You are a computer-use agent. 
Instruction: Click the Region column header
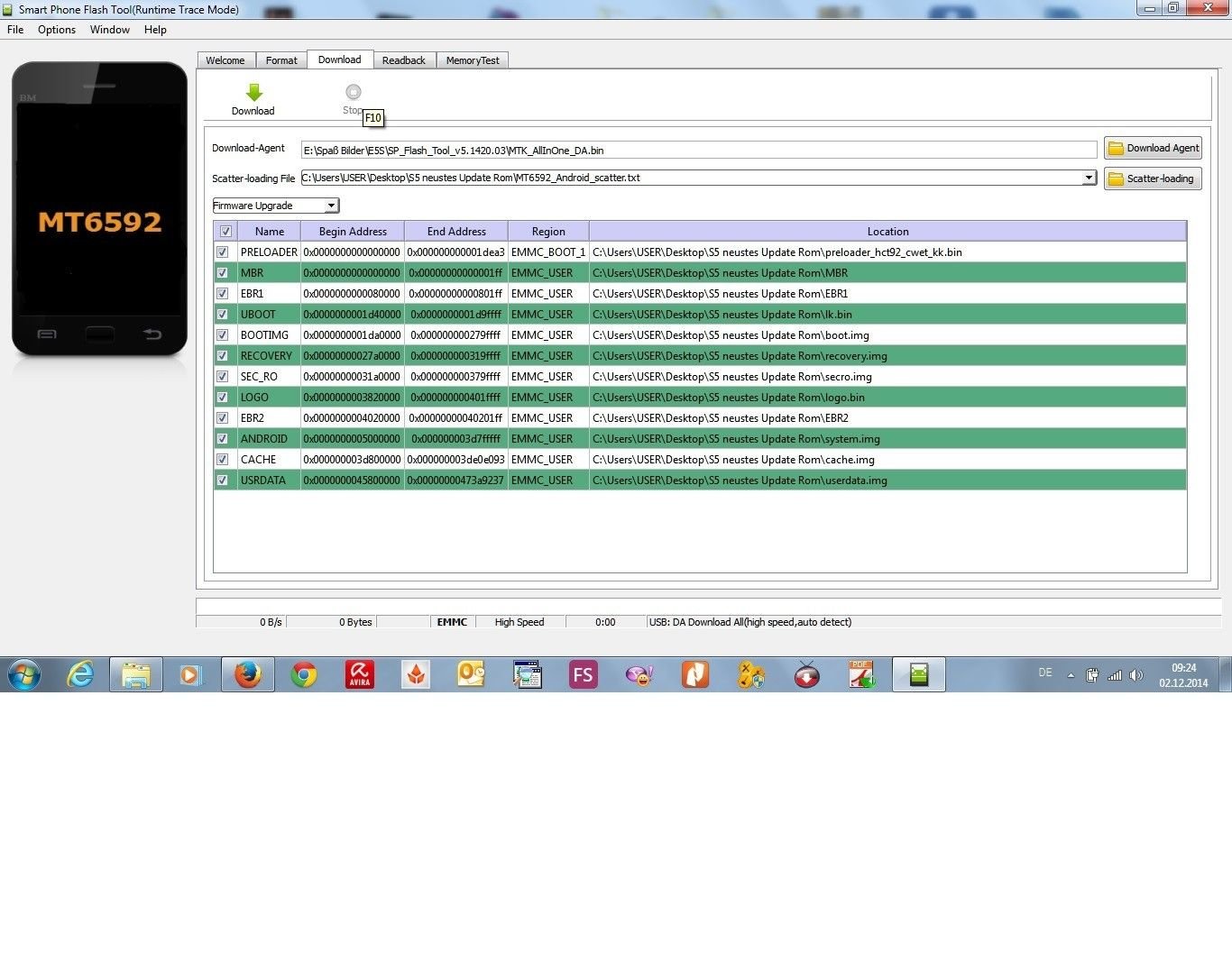click(x=548, y=232)
